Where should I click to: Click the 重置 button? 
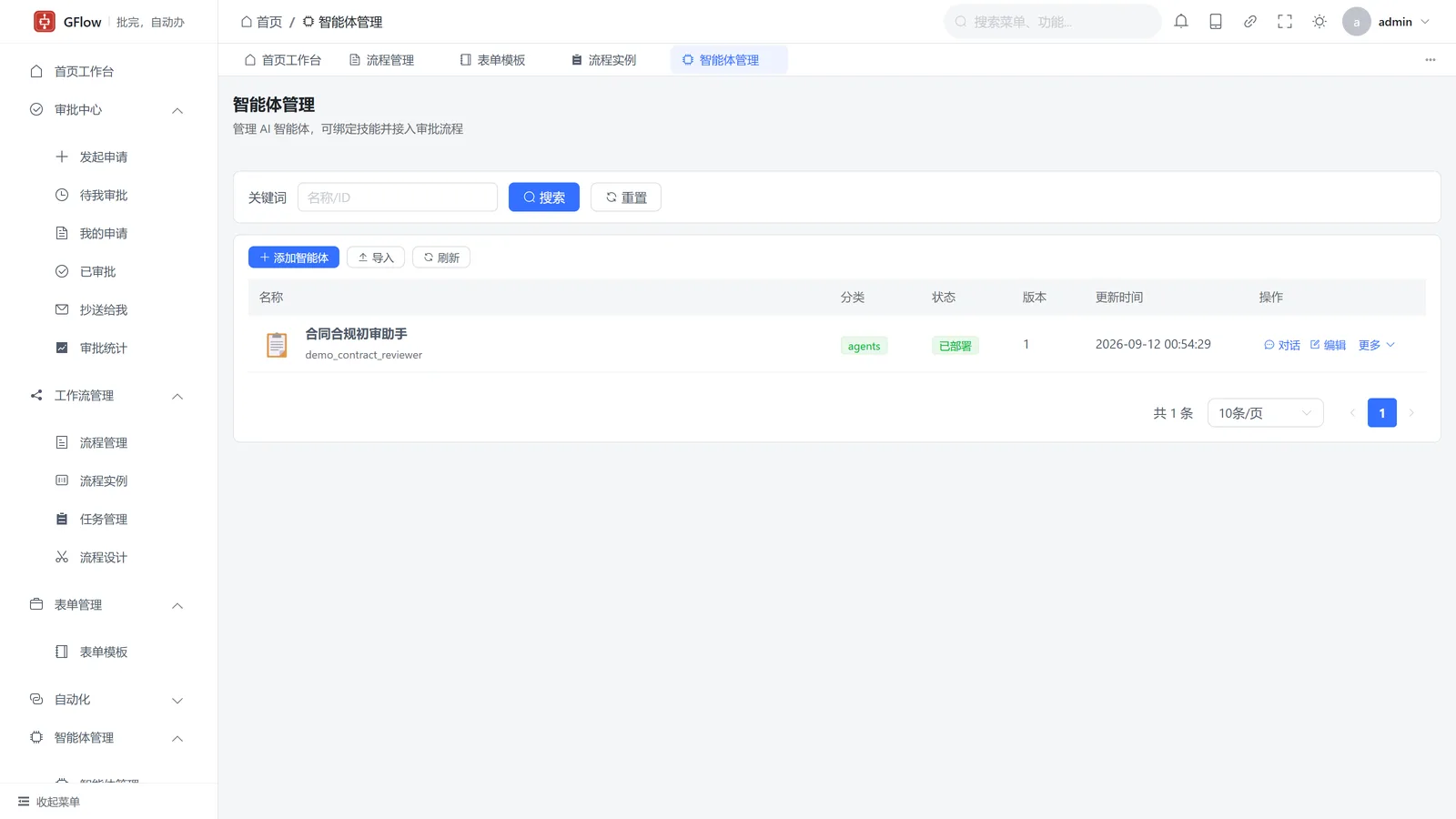click(x=626, y=197)
